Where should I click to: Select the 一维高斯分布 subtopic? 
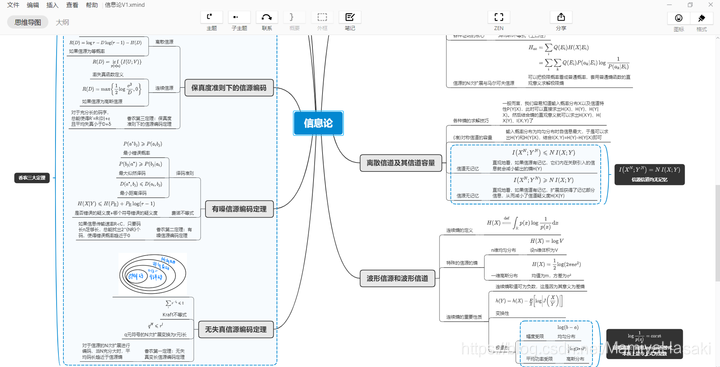tap(504, 276)
